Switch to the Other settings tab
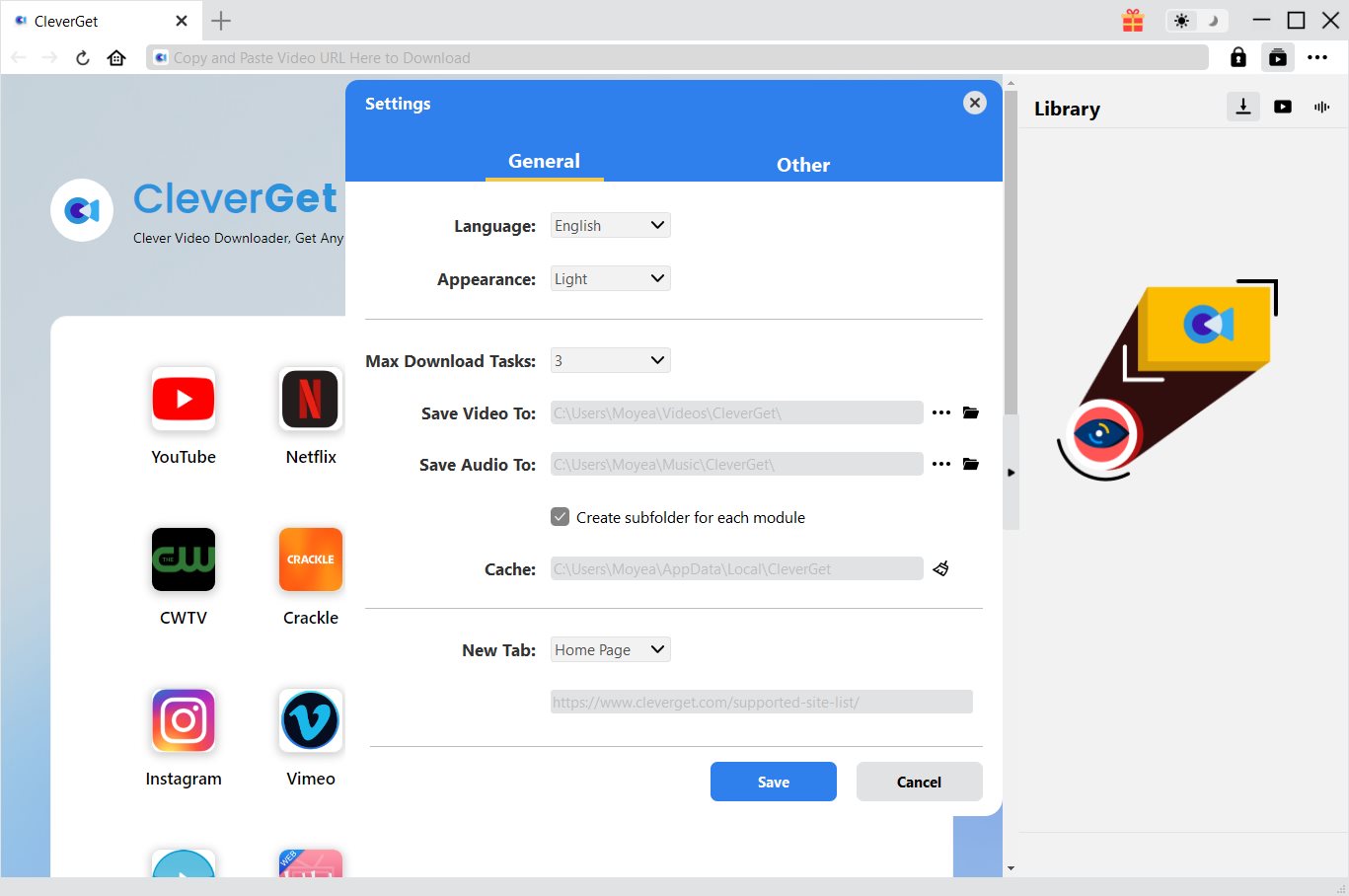Screen dimensions: 1349x896 coord(802,165)
